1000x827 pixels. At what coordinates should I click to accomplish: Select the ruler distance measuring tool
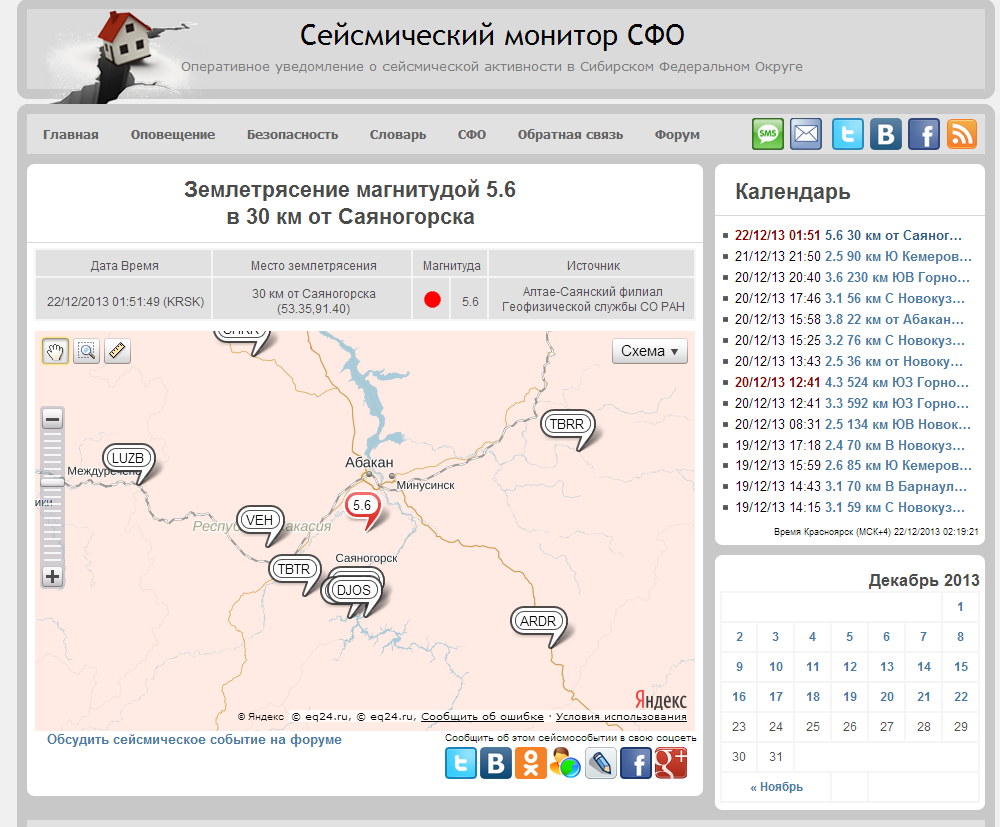118,351
